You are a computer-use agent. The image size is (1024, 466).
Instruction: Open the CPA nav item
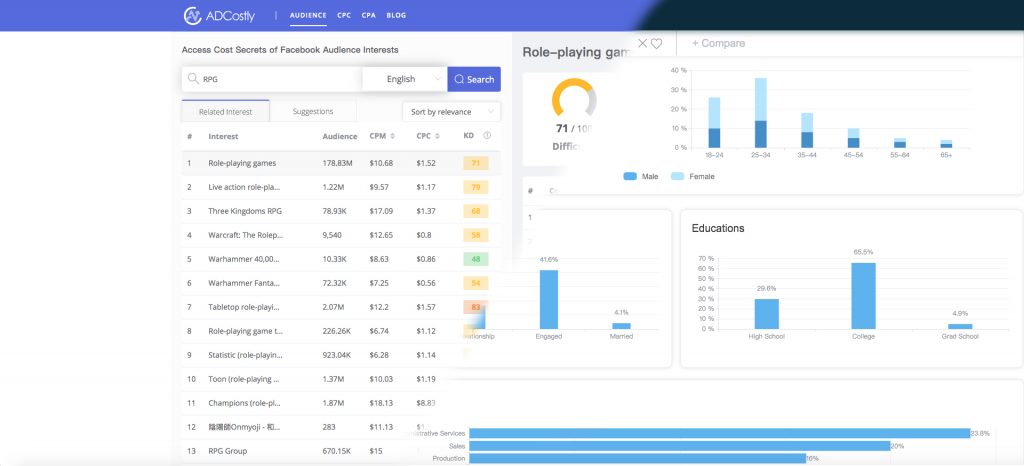tap(368, 15)
